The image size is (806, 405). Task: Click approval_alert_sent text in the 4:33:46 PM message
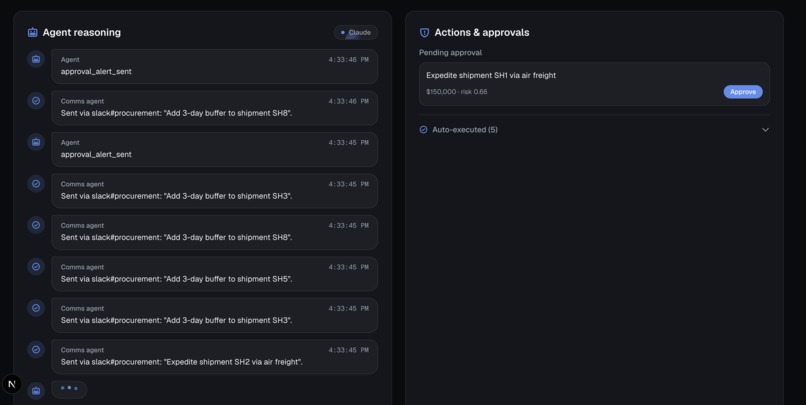[x=96, y=71]
